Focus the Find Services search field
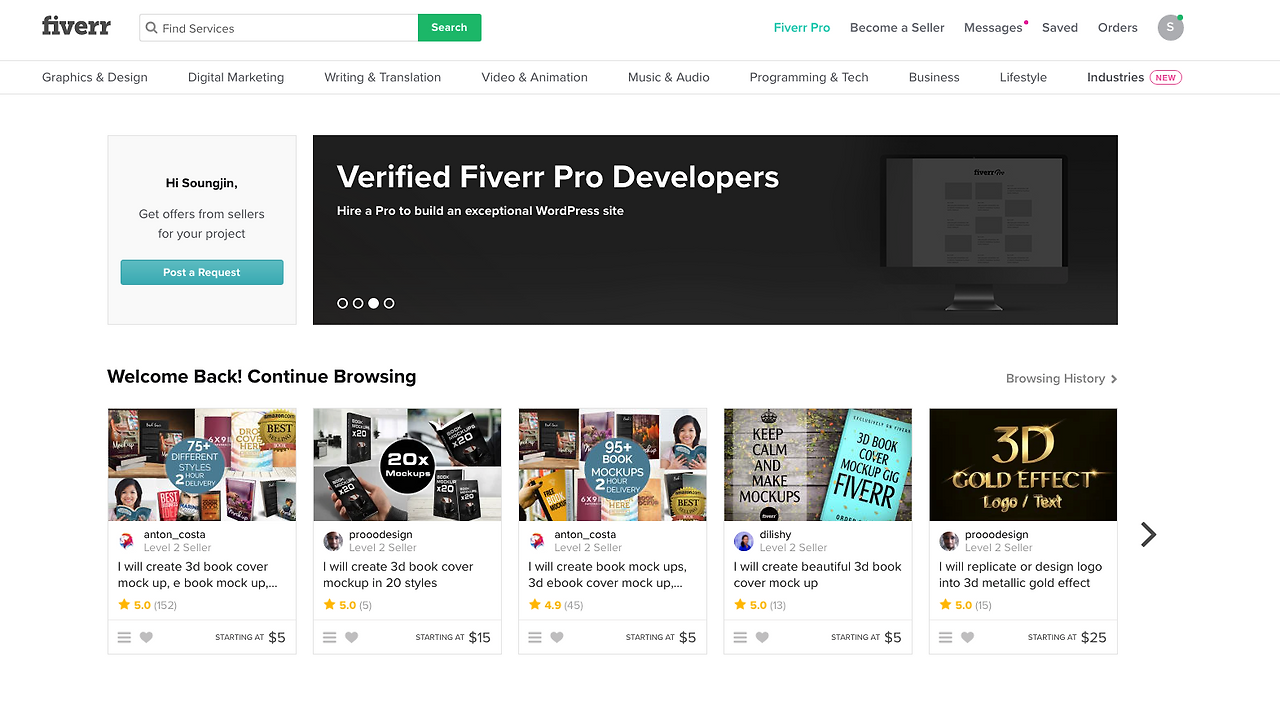 point(279,28)
